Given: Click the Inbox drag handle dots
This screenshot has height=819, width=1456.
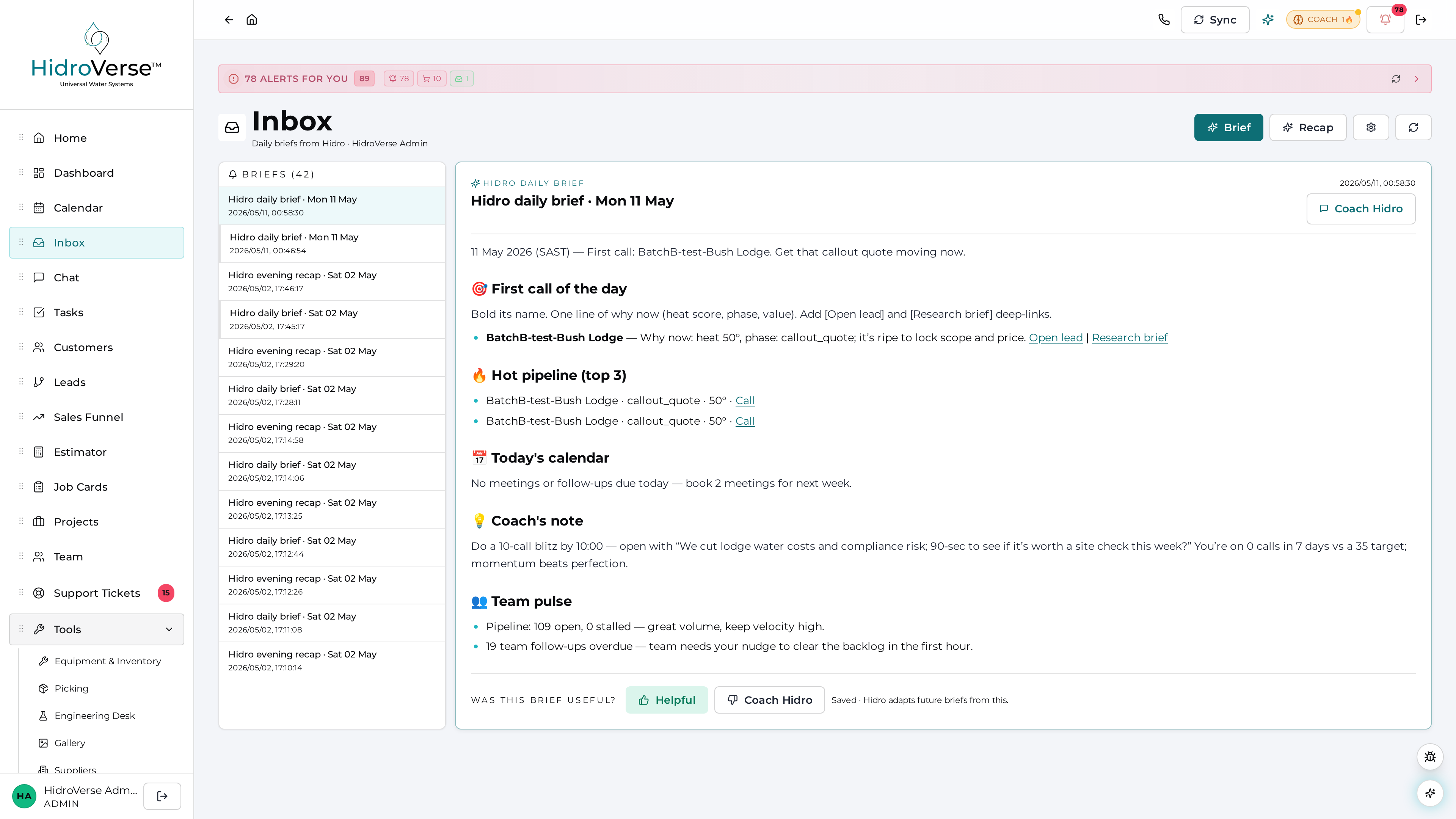Looking at the screenshot, I should click(21, 243).
